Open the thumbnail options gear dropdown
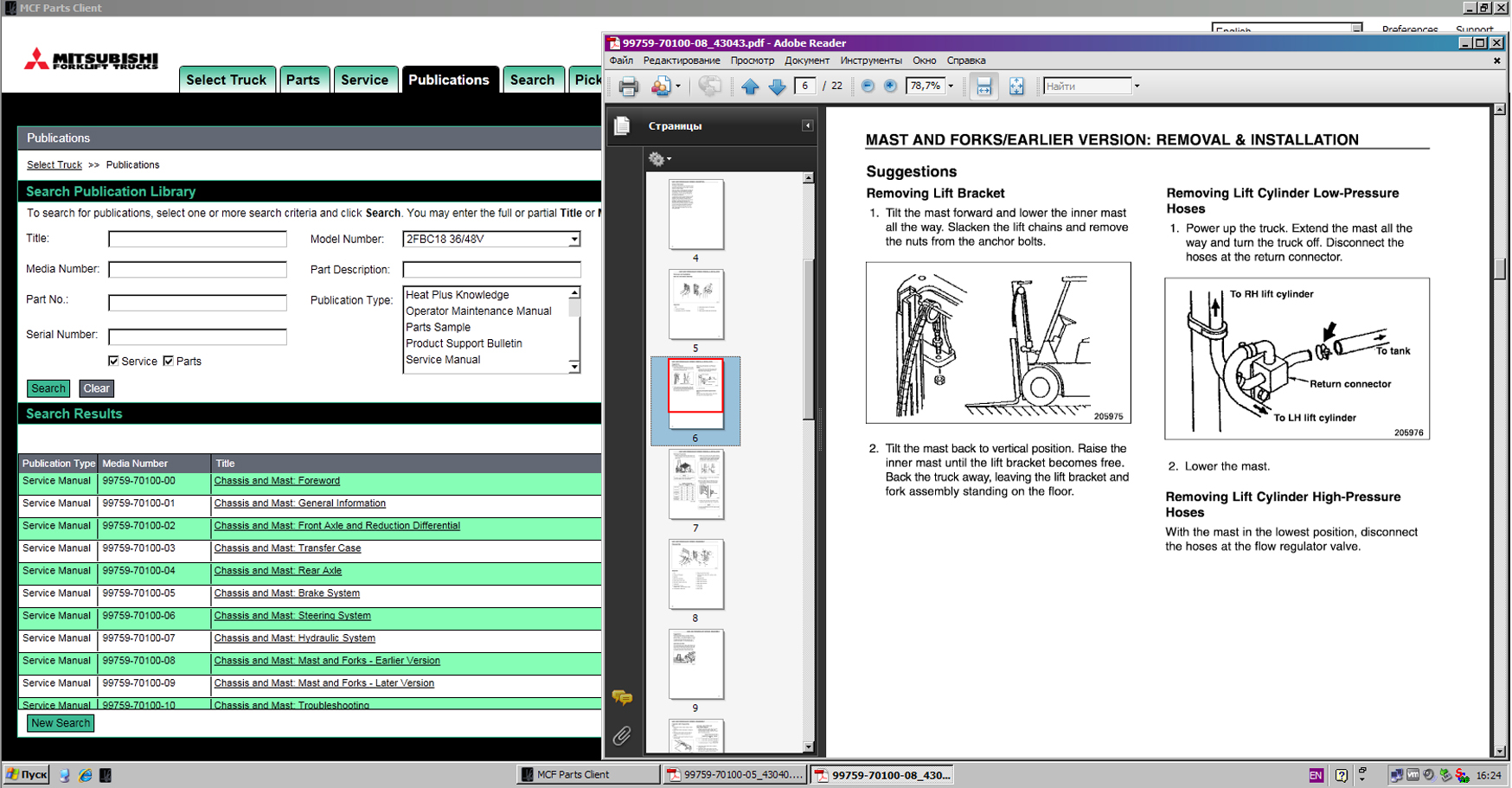The height and width of the screenshot is (788, 1512). pyautogui.click(x=660, y=159)
